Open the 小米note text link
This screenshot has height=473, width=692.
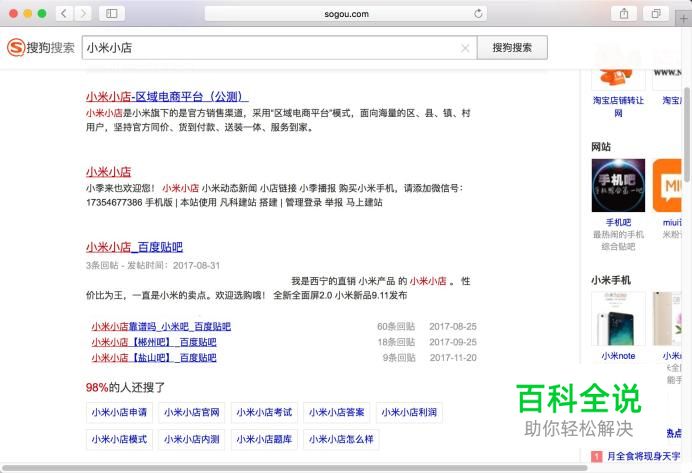618,356
